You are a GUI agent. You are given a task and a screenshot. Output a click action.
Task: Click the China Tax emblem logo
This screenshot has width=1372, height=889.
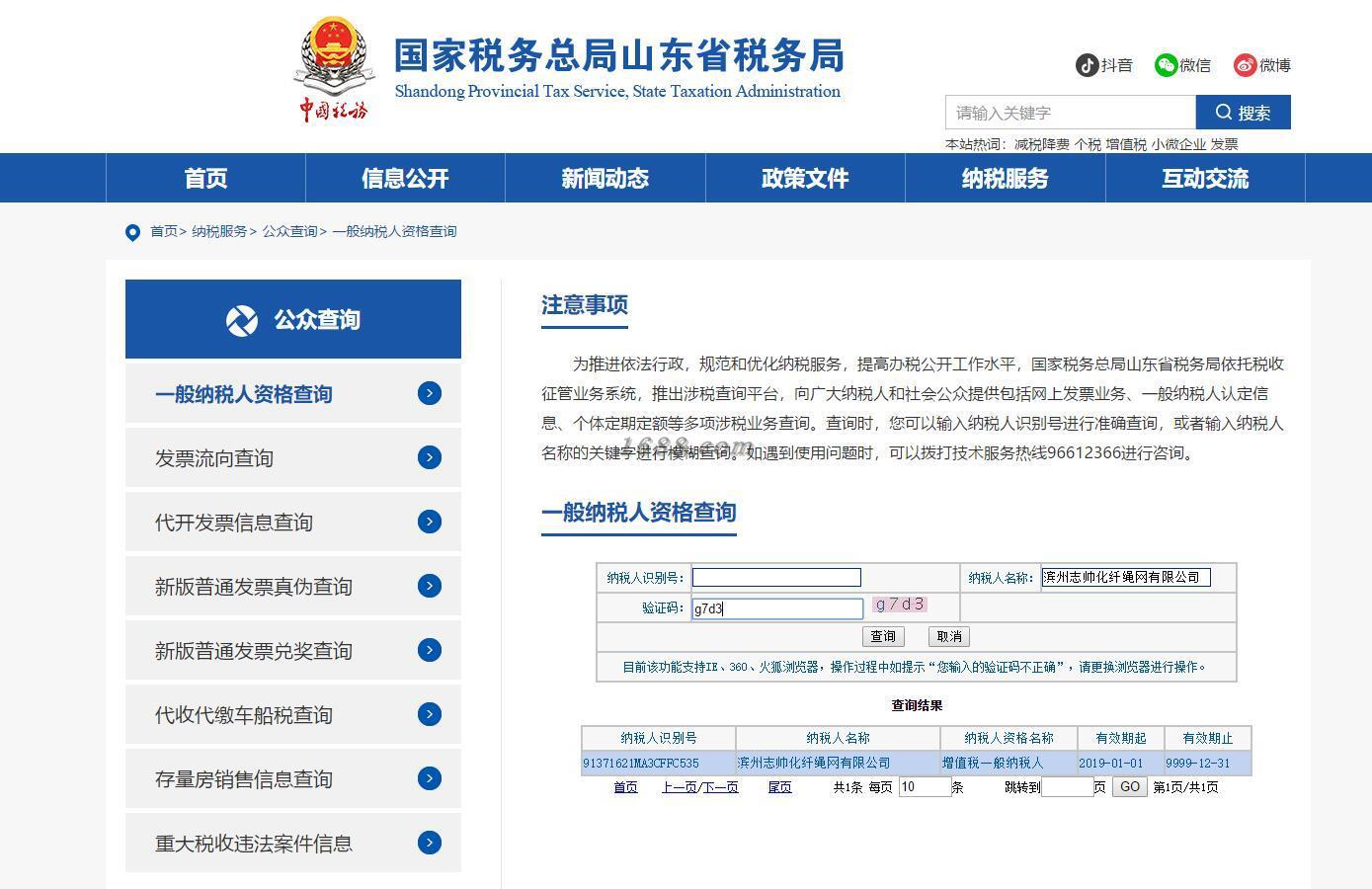(334, 69)
